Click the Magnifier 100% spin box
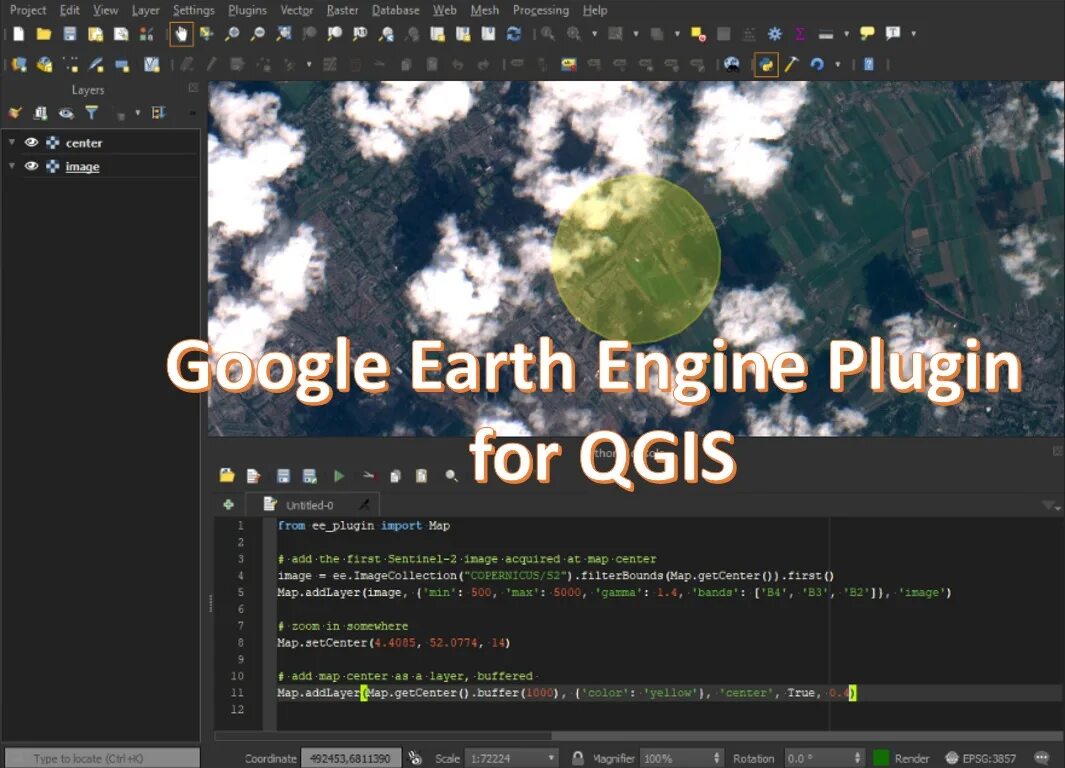Screen dimensions: 1065x768 click(680, 758)
